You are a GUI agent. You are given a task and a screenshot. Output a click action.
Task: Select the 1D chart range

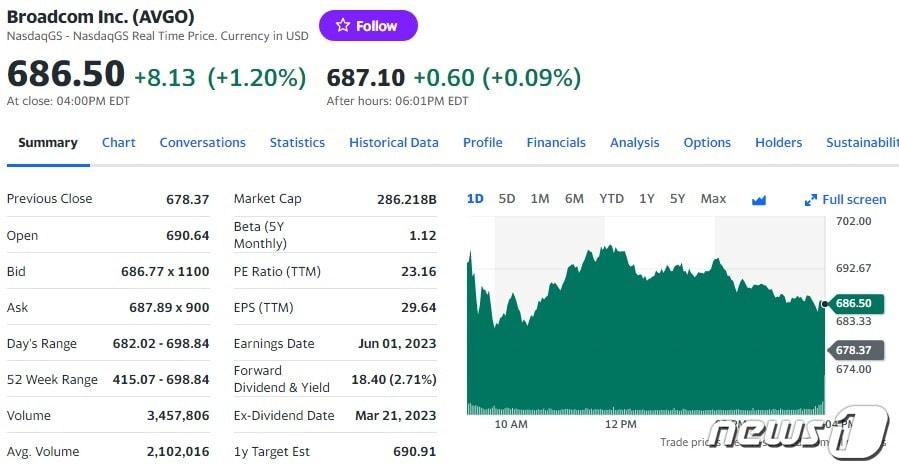click(475, 198)
